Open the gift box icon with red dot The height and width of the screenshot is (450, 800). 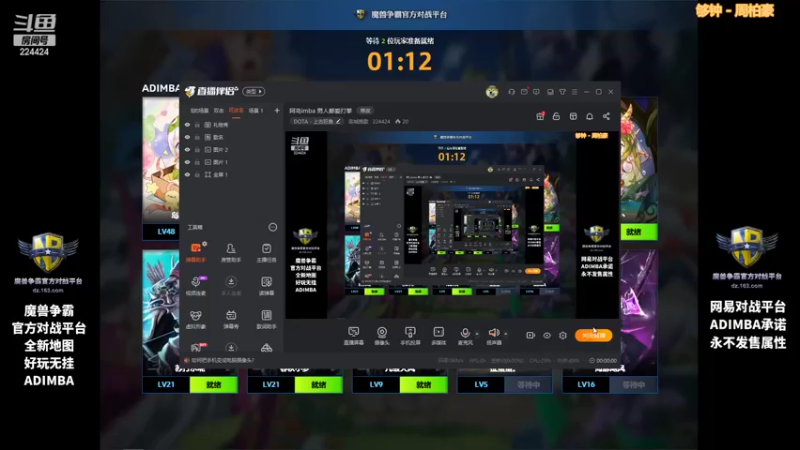click(540, 116)
